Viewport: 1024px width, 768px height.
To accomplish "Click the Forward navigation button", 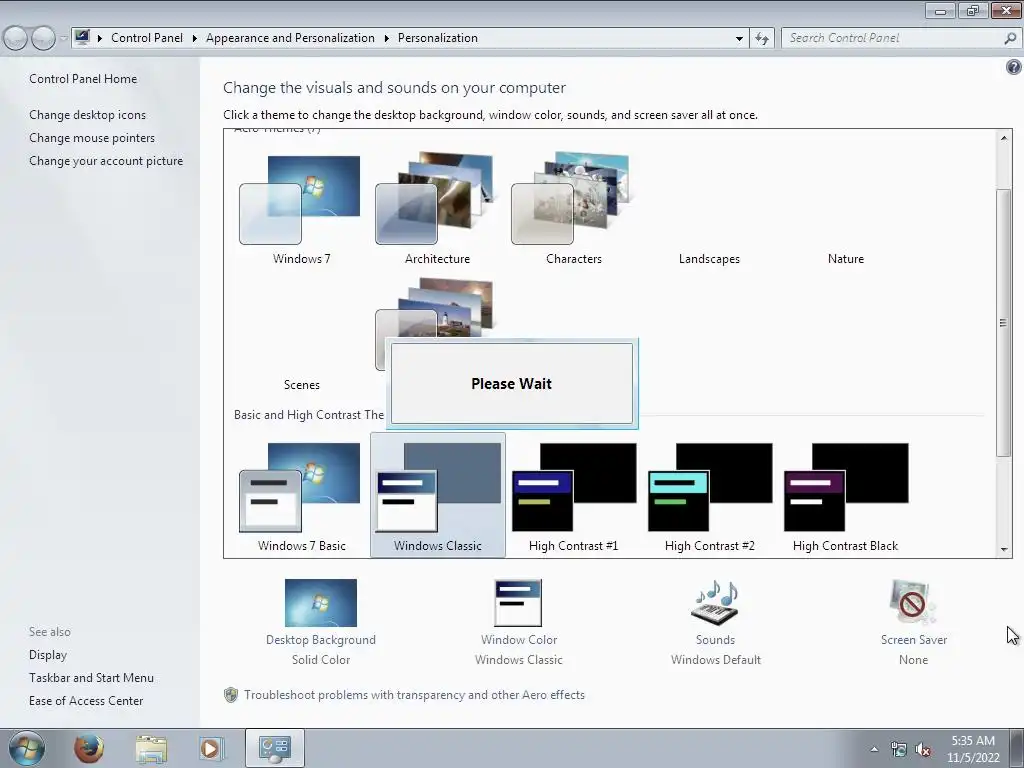I will [x=43, y=39].
